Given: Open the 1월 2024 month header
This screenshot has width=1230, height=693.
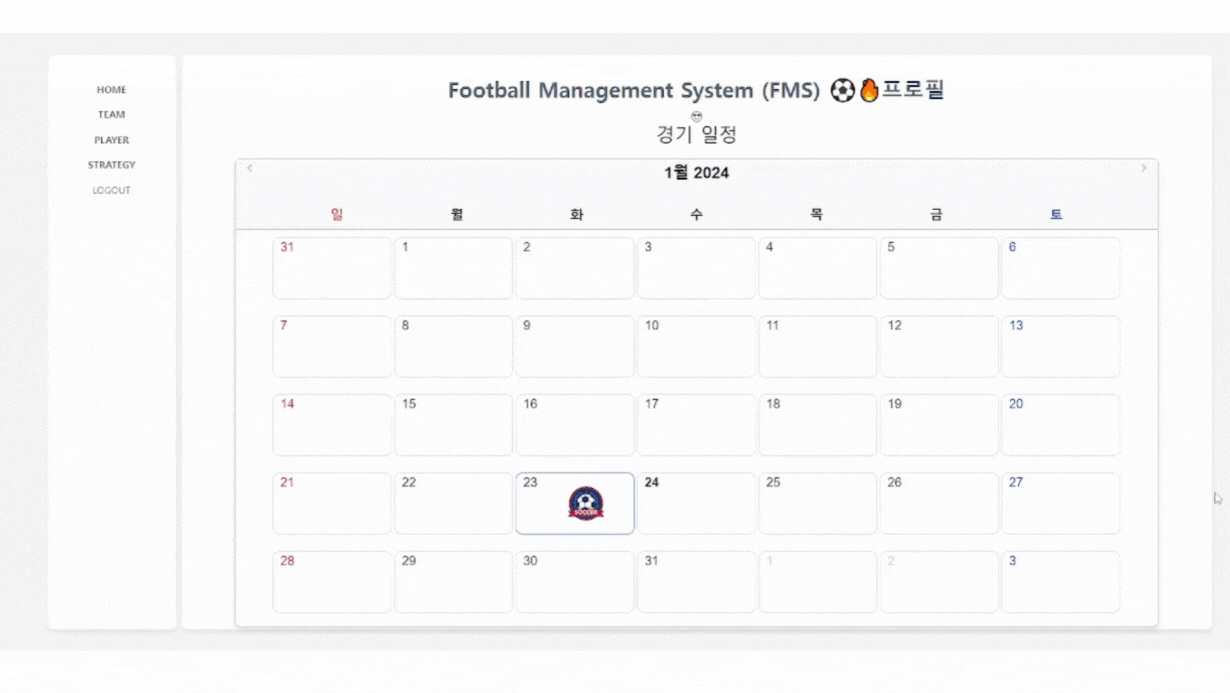Looking at the screenshot, I should 696,172.
